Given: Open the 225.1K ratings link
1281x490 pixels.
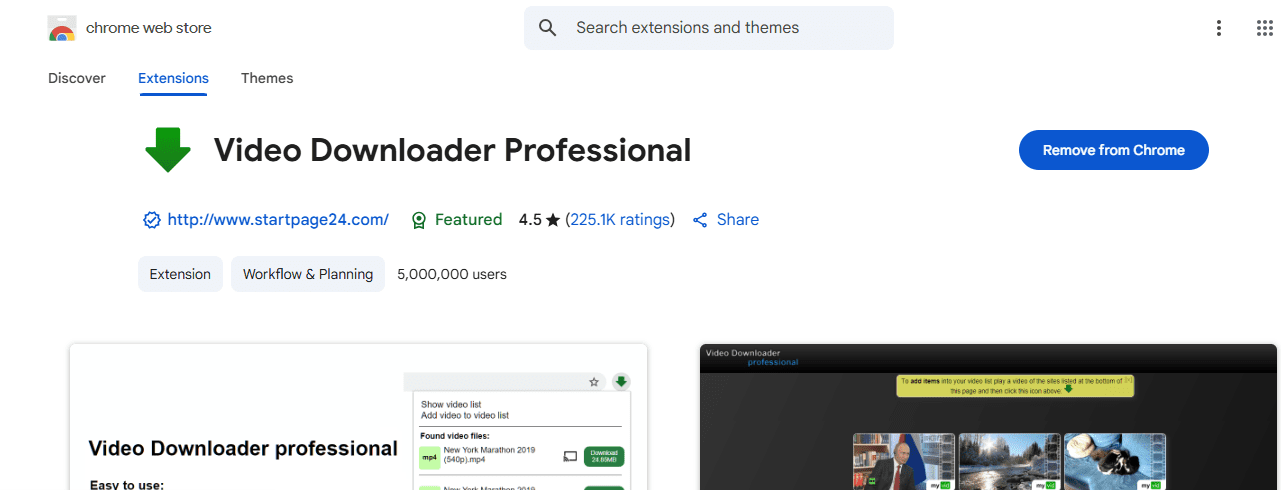Looking at the screenshot, I should tap(620, 220).
